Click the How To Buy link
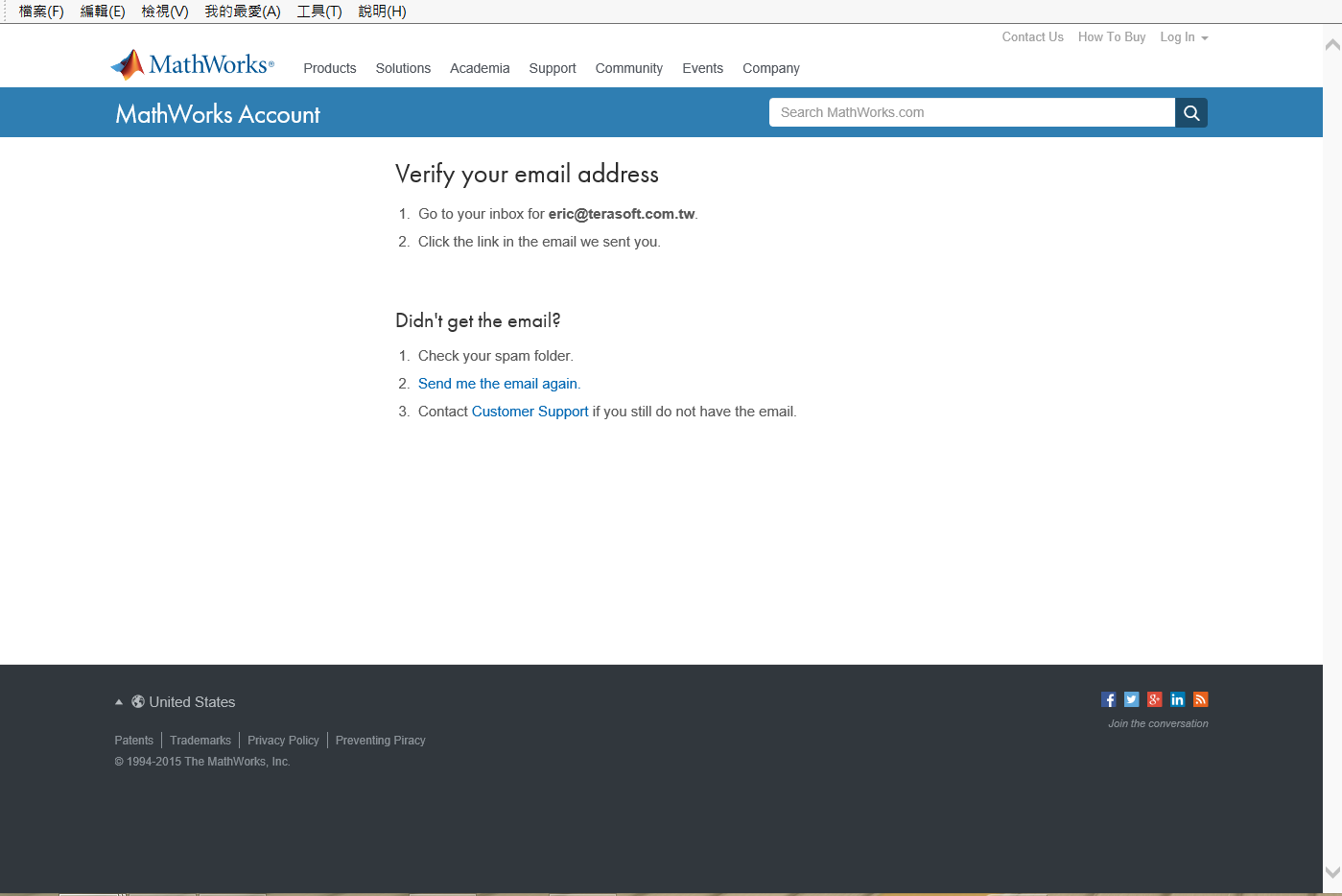The width and height of the screenshot is (1342, 896). (1112, 37)
